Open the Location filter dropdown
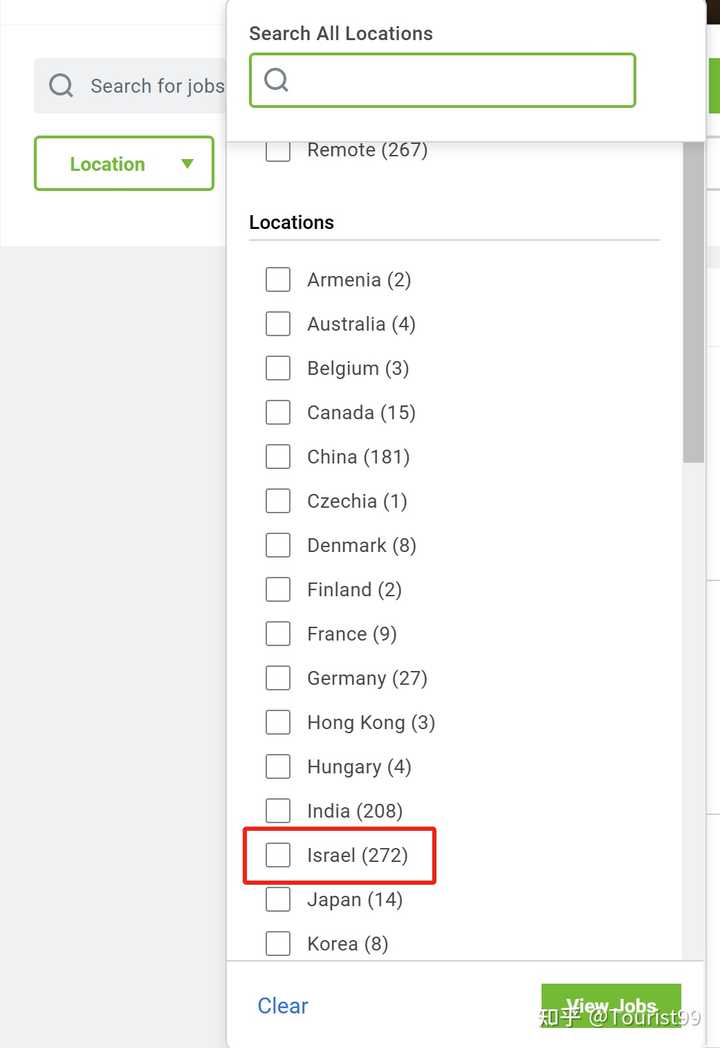Screen dimensions: 720x1048 click(x=124, y=163)
